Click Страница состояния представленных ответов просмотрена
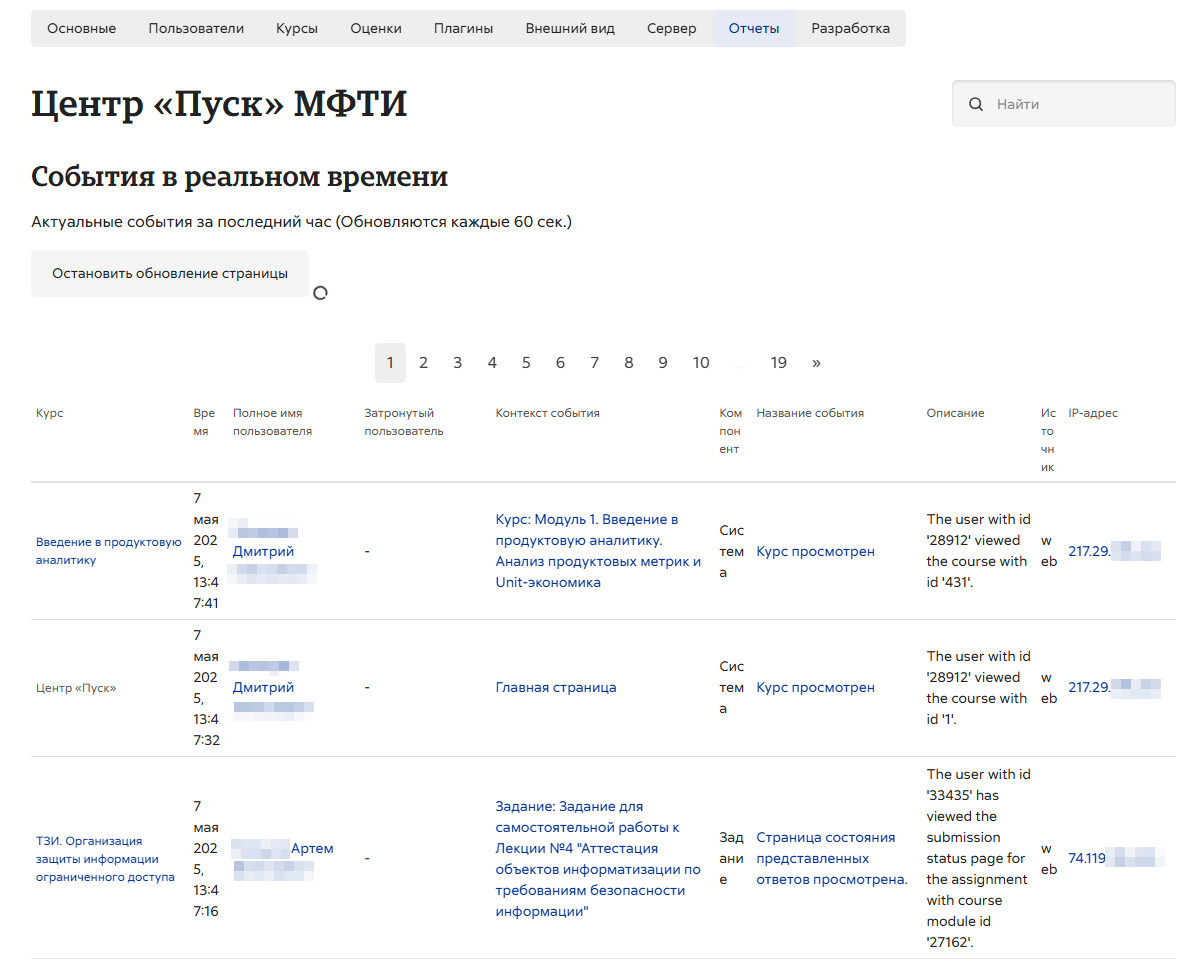The image size is (1201, 961). coord(831,858)
